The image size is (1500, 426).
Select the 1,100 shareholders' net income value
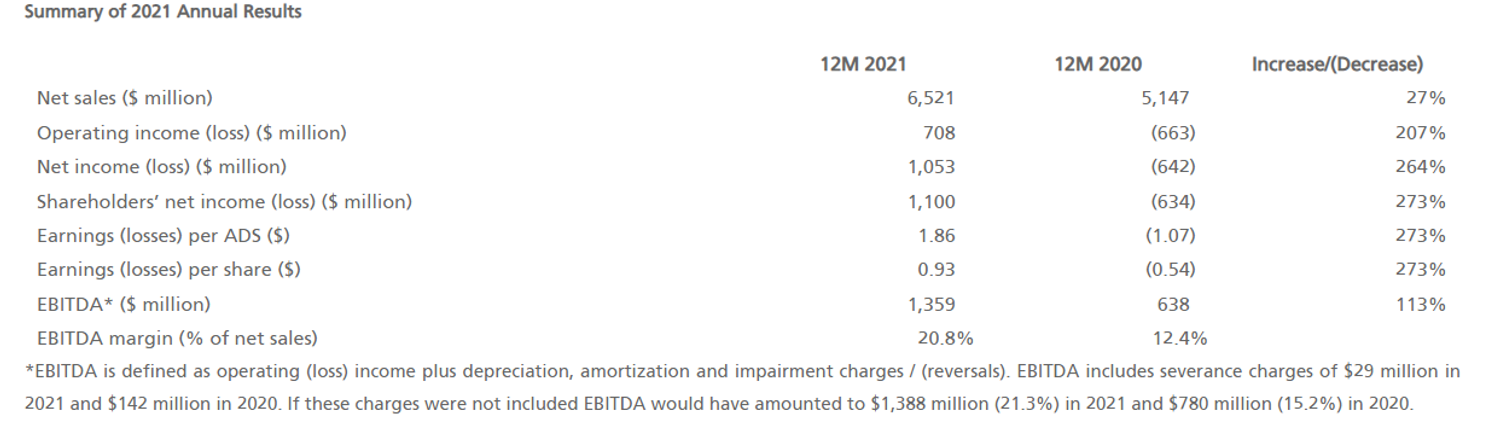pyautogui.click(x=932, y=201)
